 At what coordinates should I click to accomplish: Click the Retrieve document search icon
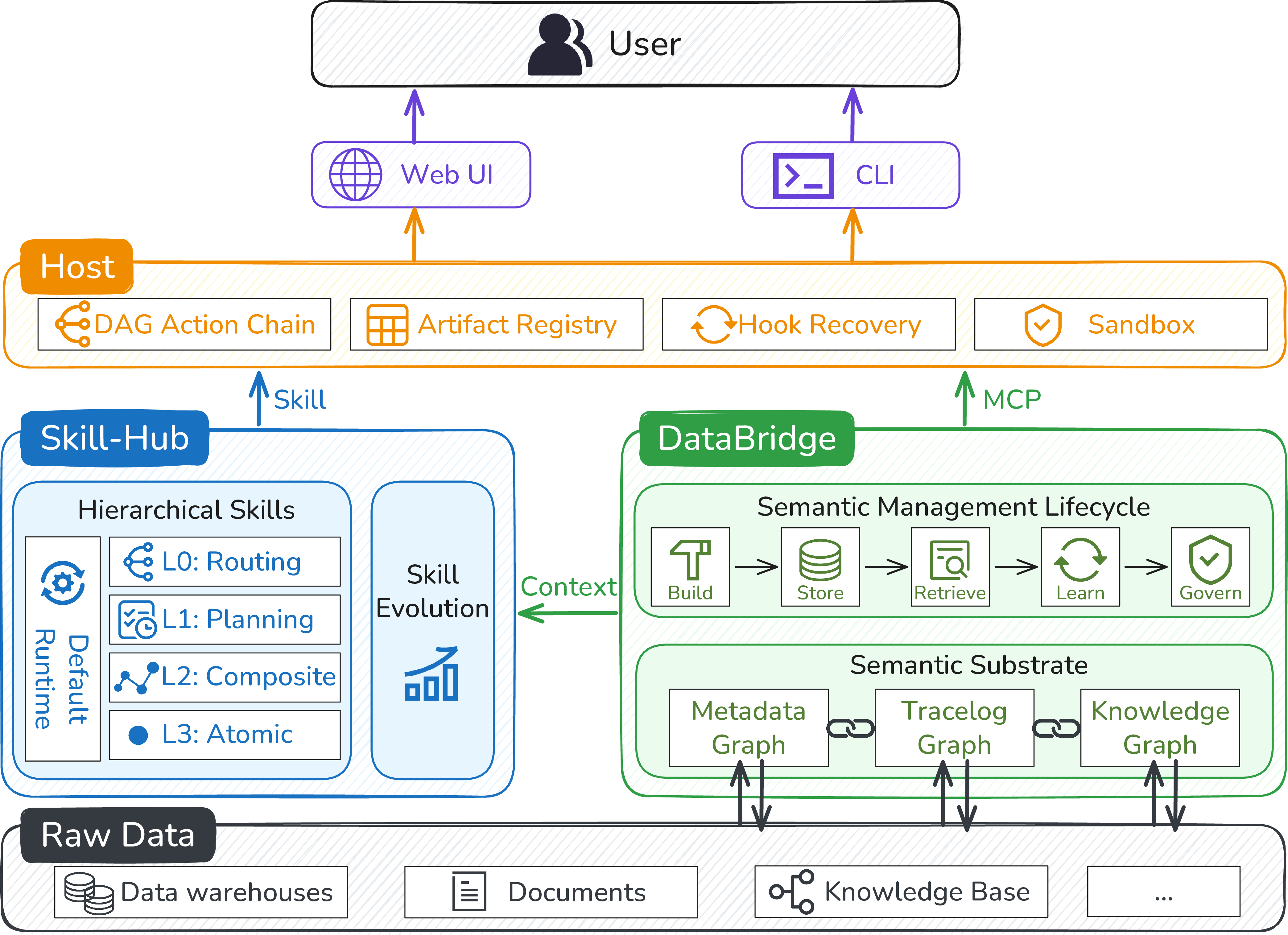pos(950,560)
